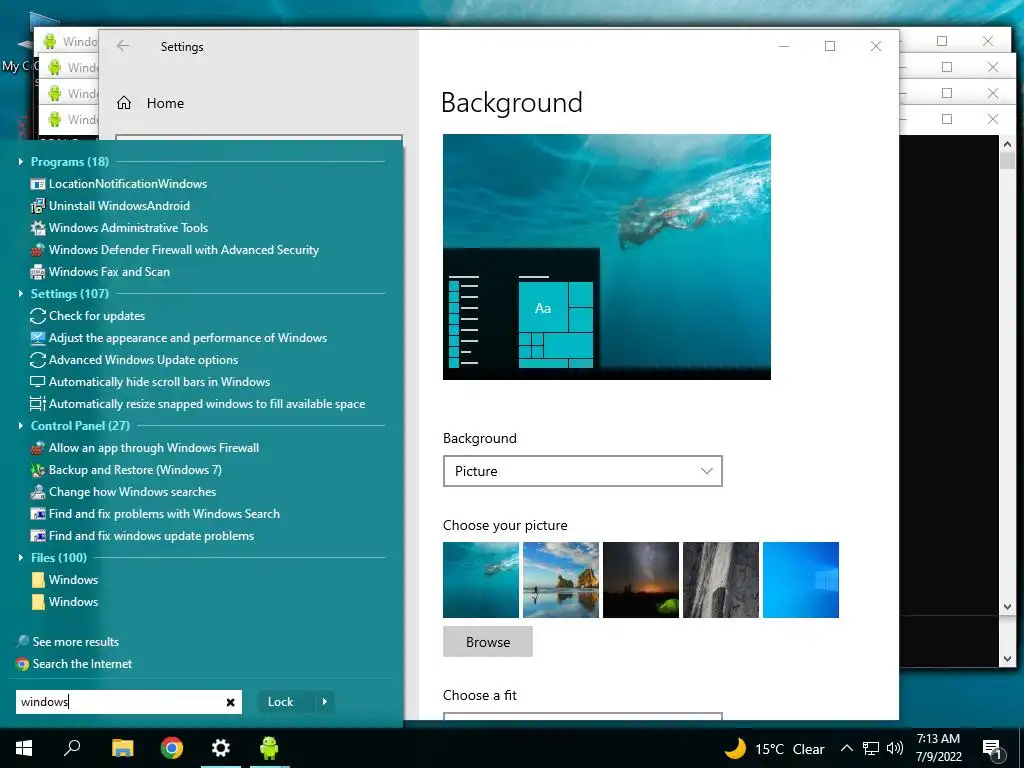Open weather widget showing 15°C Clear

tap(775, 748)
